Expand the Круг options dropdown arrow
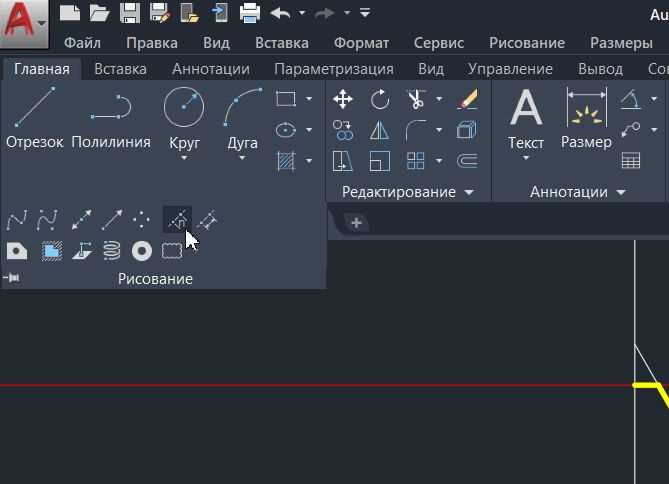Viewport: 669px width, 484px height. point(184,158)
